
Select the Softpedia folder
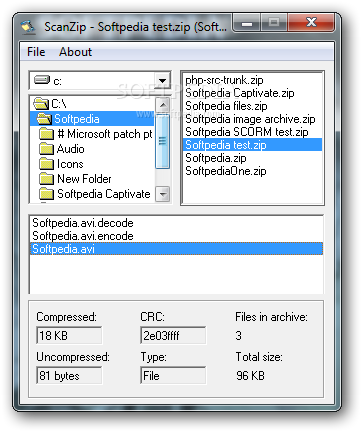tap(92, 119)
